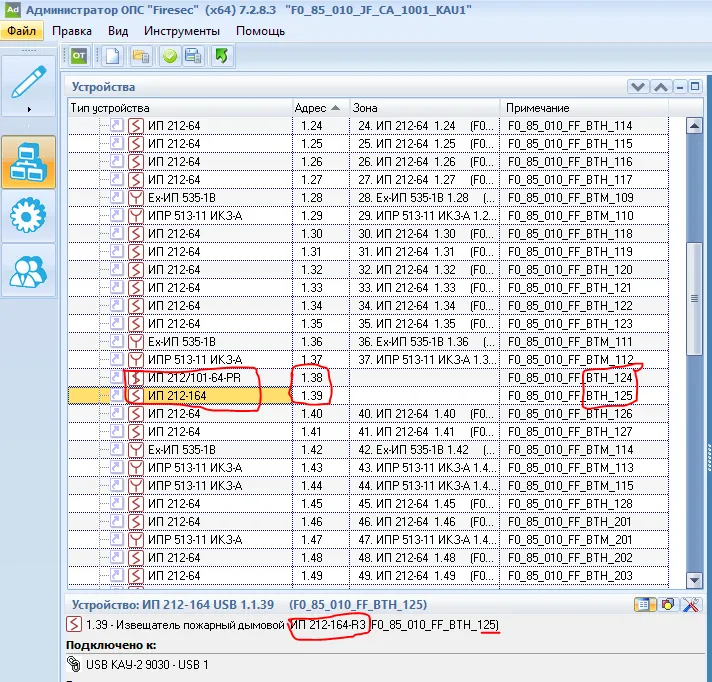Select ИП 212-64 row at address 1.25
Image resolution: width=712 pixels, height=682 pixels.
[x=368, y=144]
